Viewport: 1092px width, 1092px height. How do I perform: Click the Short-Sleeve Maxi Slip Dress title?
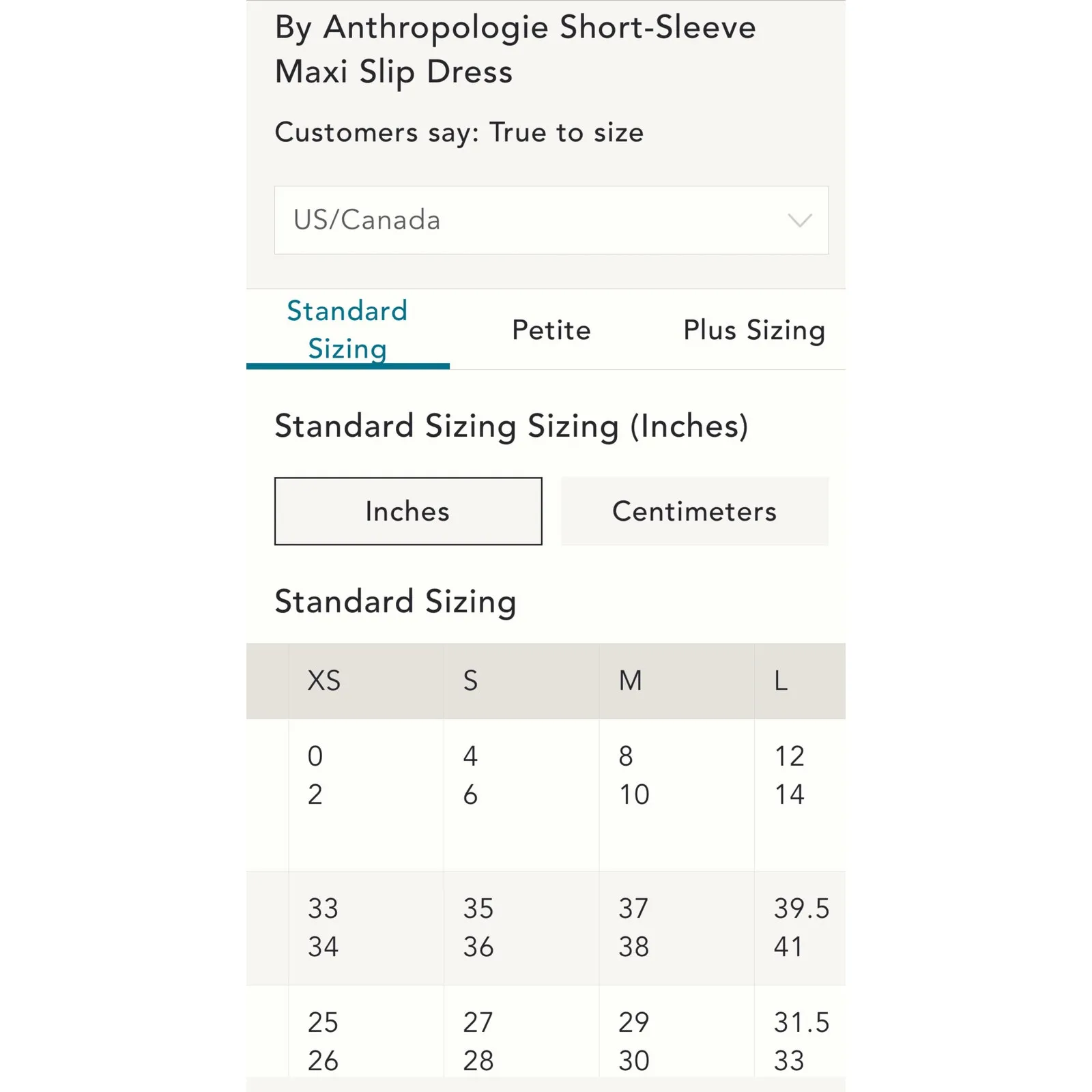pos(515,49)
